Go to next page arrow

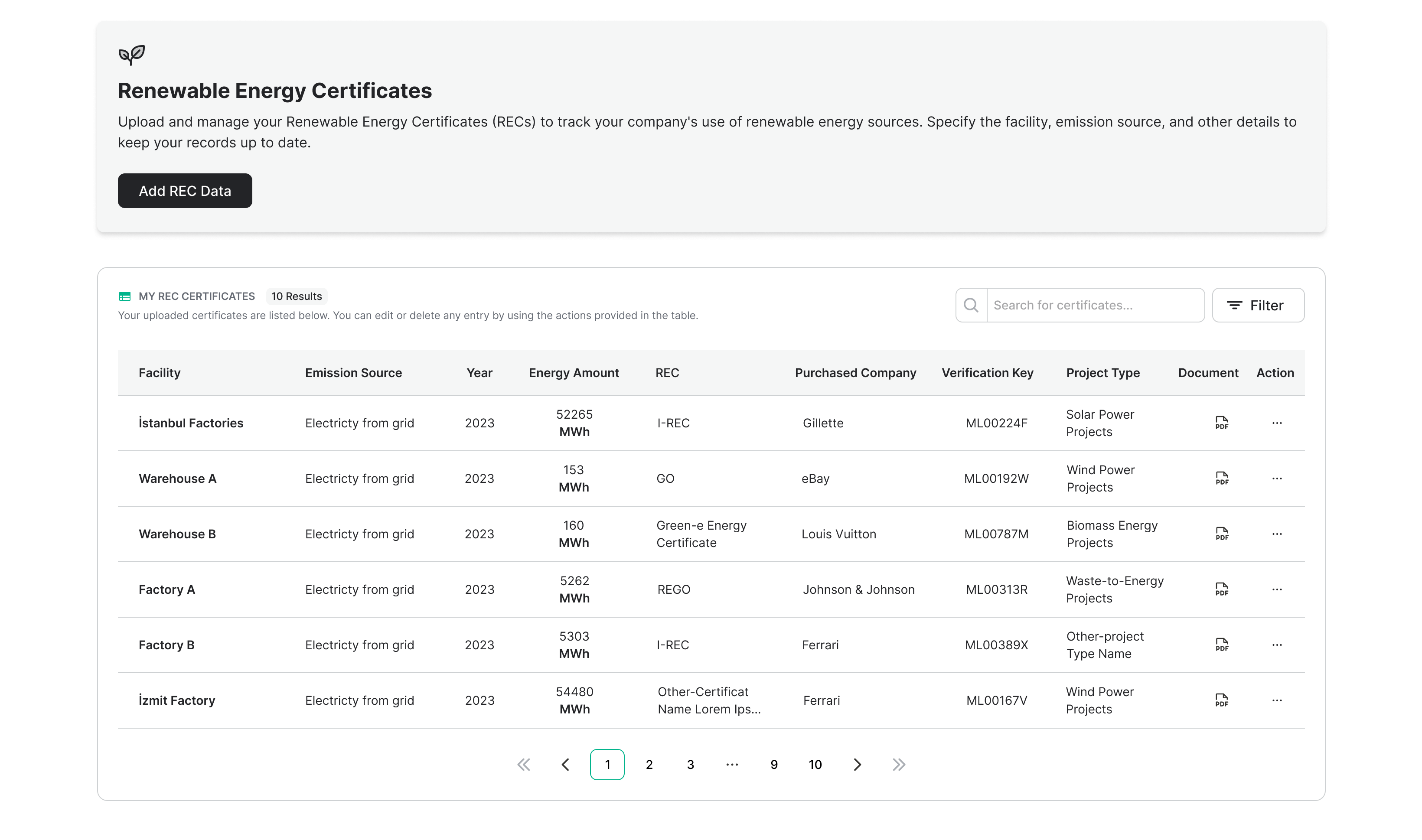point(857,765)
